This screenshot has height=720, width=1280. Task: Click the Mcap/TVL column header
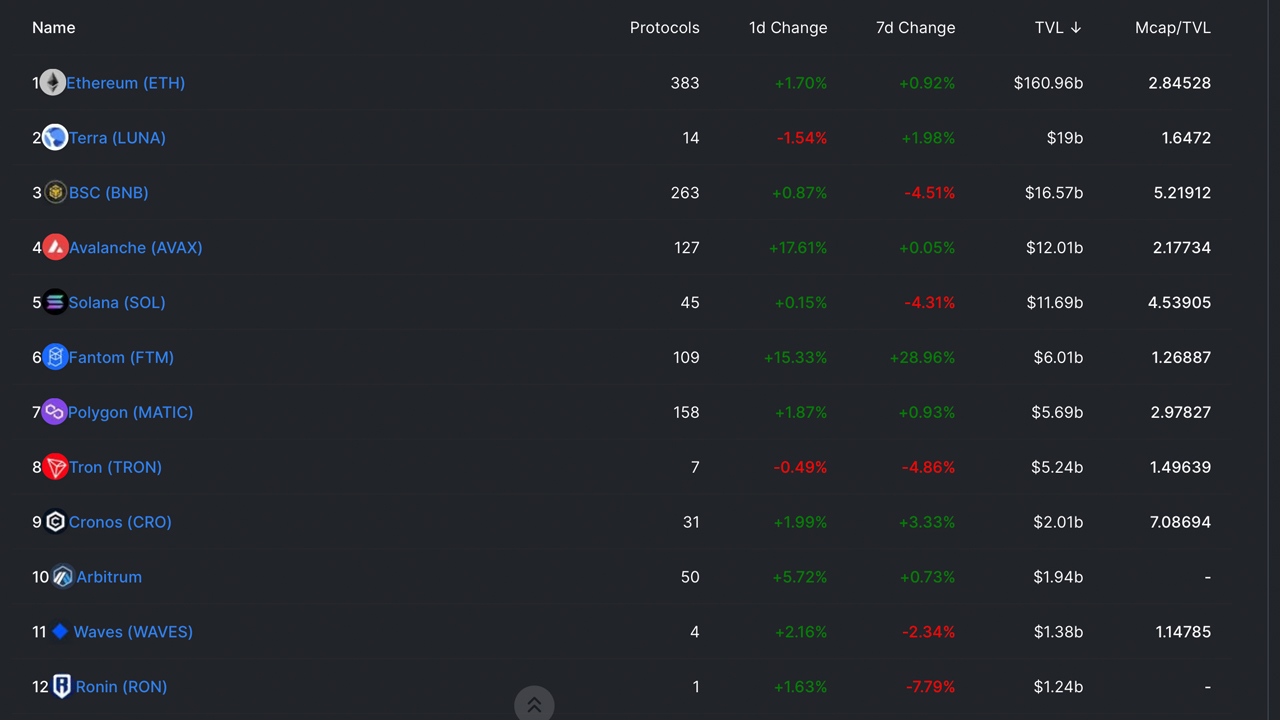1173,27
